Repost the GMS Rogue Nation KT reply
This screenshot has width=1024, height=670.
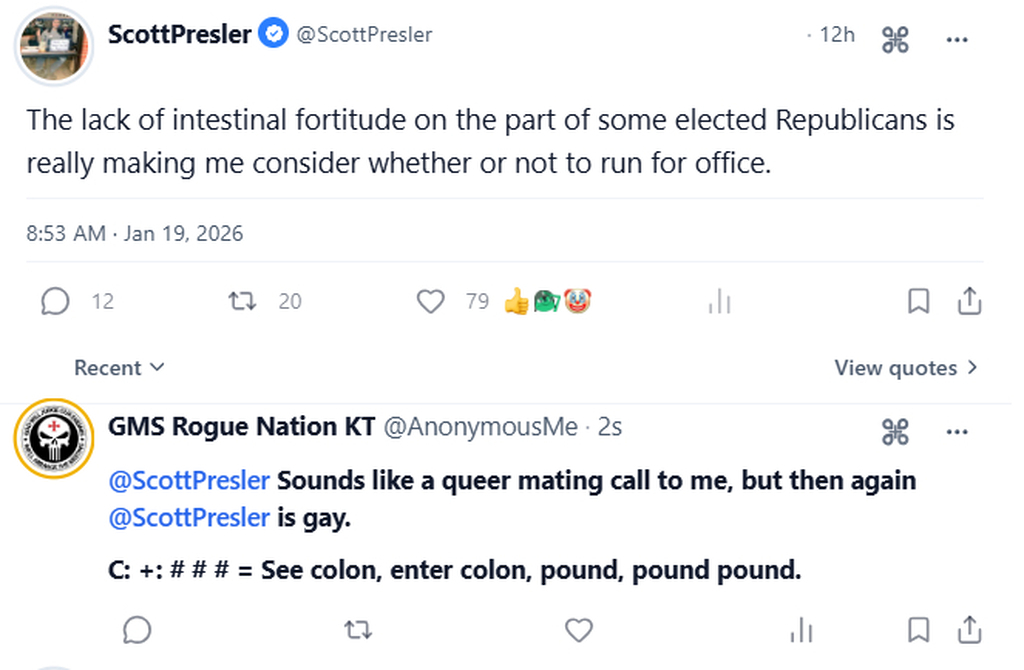click(x=357, y=629)
